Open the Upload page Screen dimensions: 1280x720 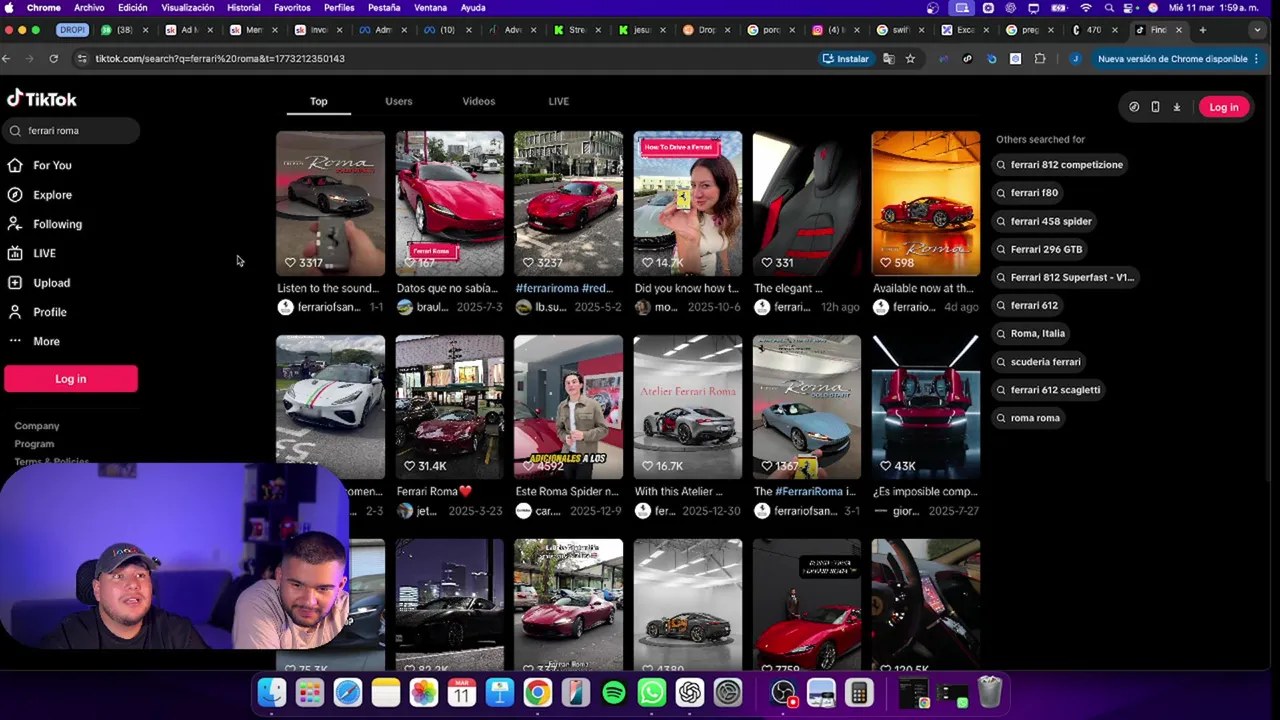tap(39, 283)
